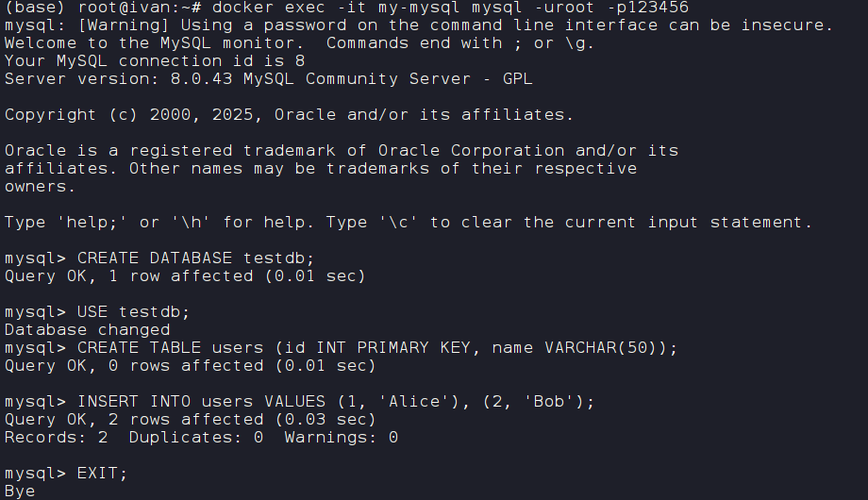The image size is (868, 500).
Task: Click the word 'owners.' in the notice
Action: tap(40, 187)
